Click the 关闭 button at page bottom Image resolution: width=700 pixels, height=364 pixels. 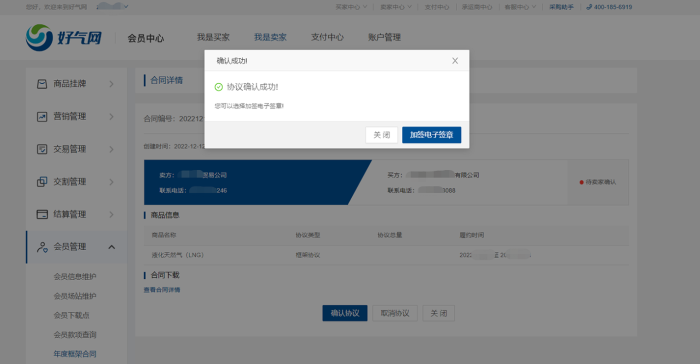[x=438, y=313]
